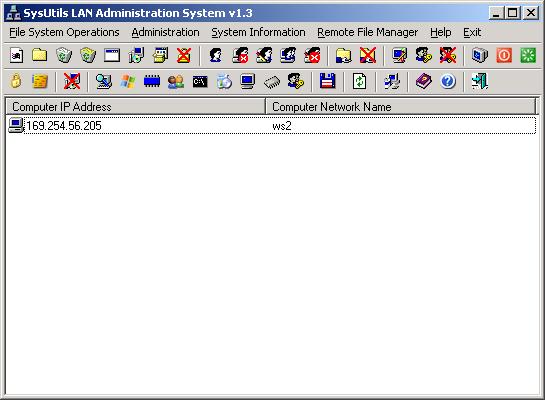This screenshot has width=545, height=400.
Task: Click the blue memory chip icon
Action: click(x=152, y=82)
